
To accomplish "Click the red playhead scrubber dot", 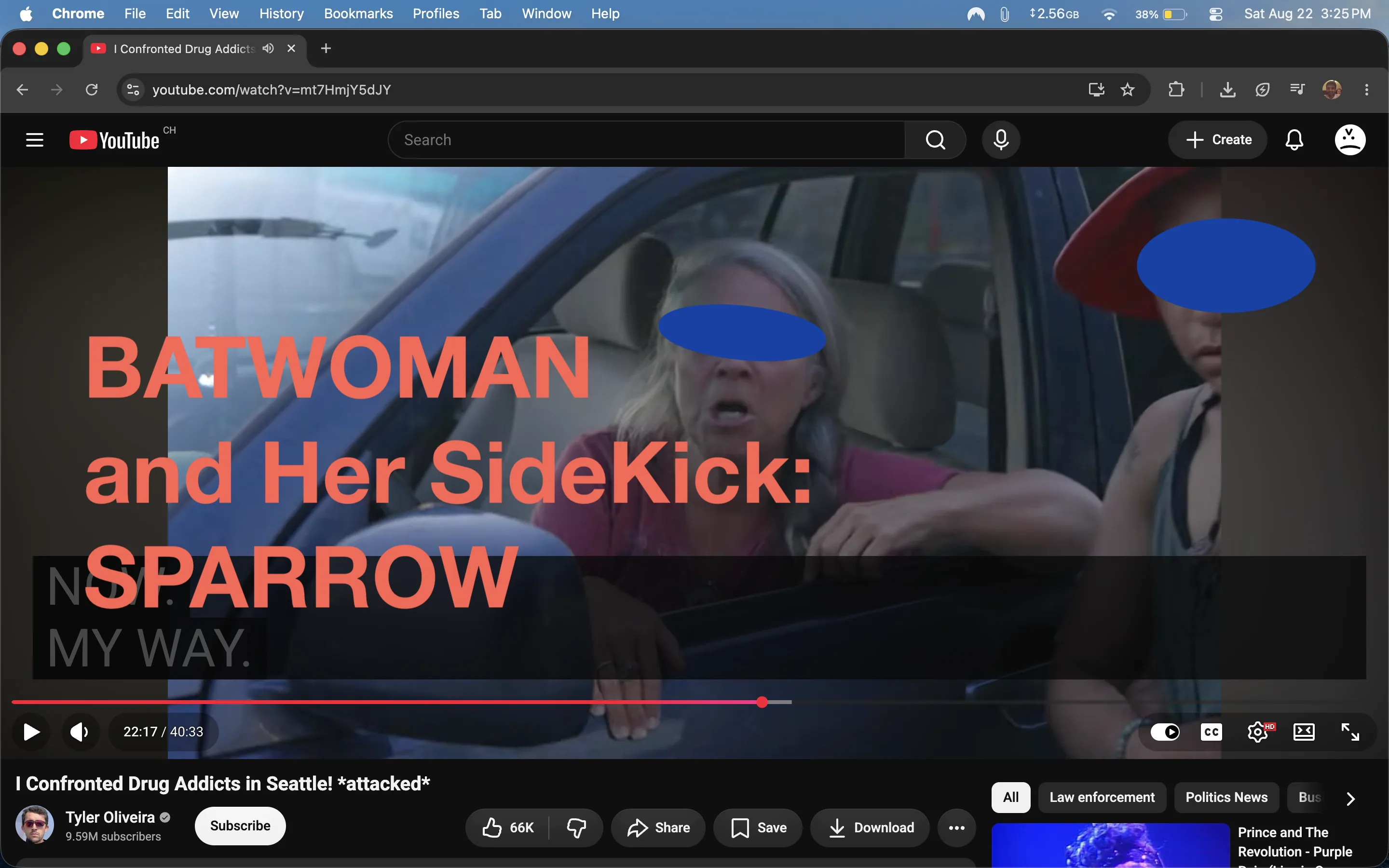I will tap(762, 702).
